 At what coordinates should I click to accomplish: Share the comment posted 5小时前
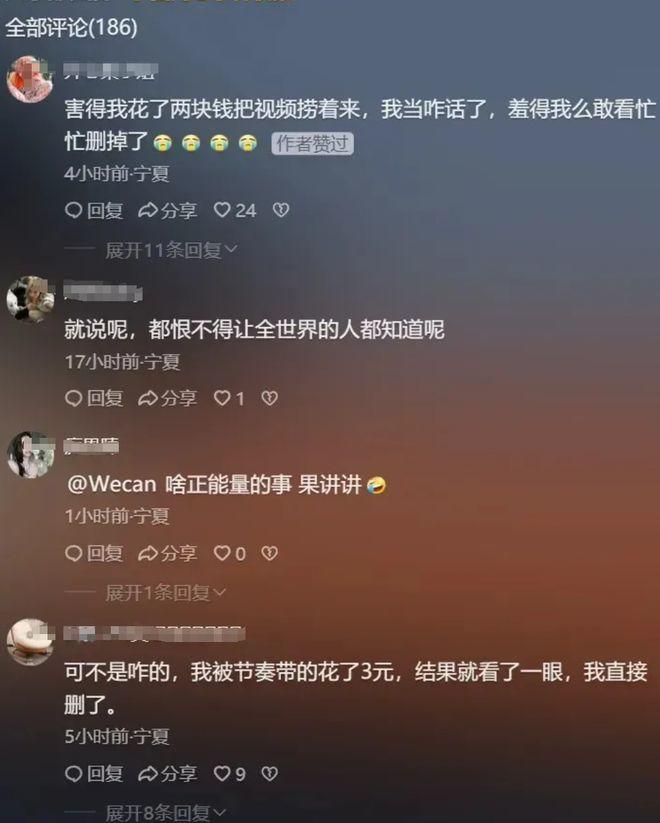click(167, 773)
